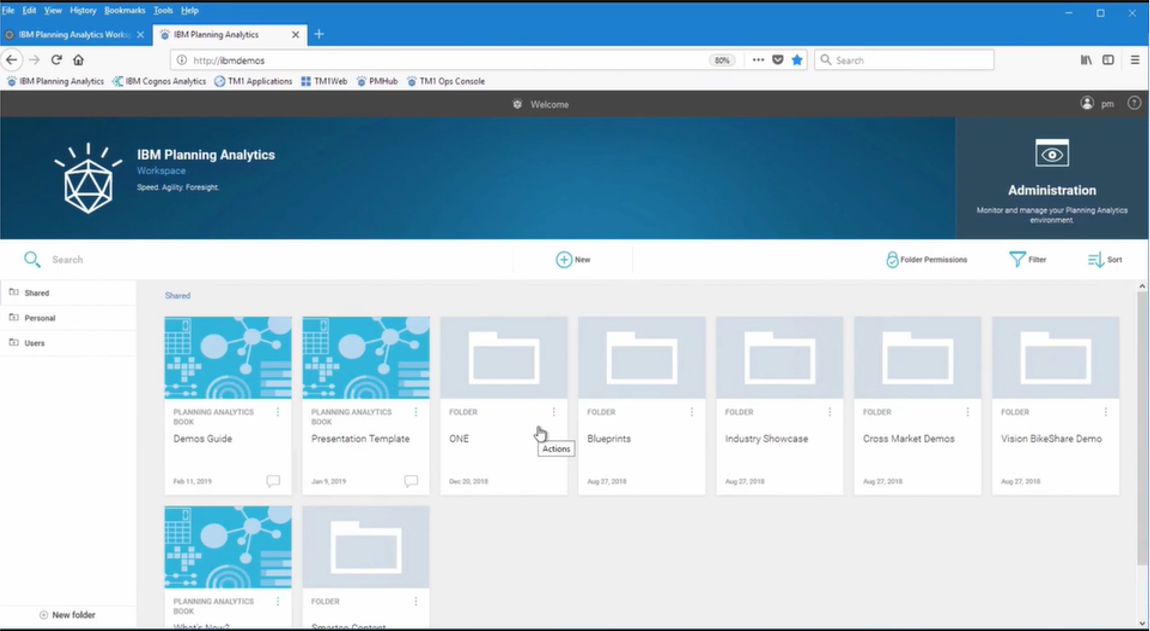The height and width of the screenshot is (631, 1150).
Task: Toggle the browser sidebar icon
Action: [x=1108, y=60]
